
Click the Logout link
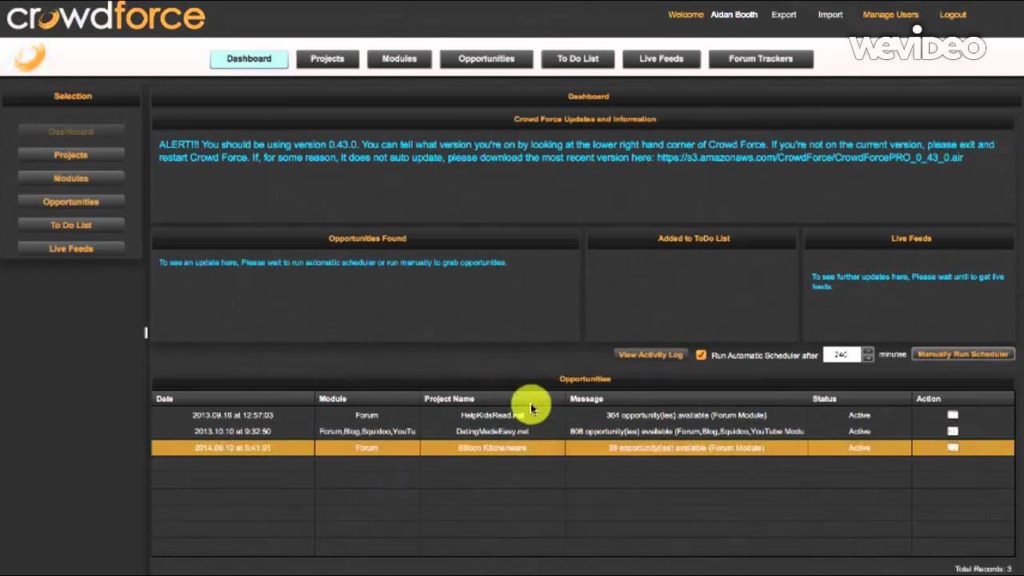[953, 14]
